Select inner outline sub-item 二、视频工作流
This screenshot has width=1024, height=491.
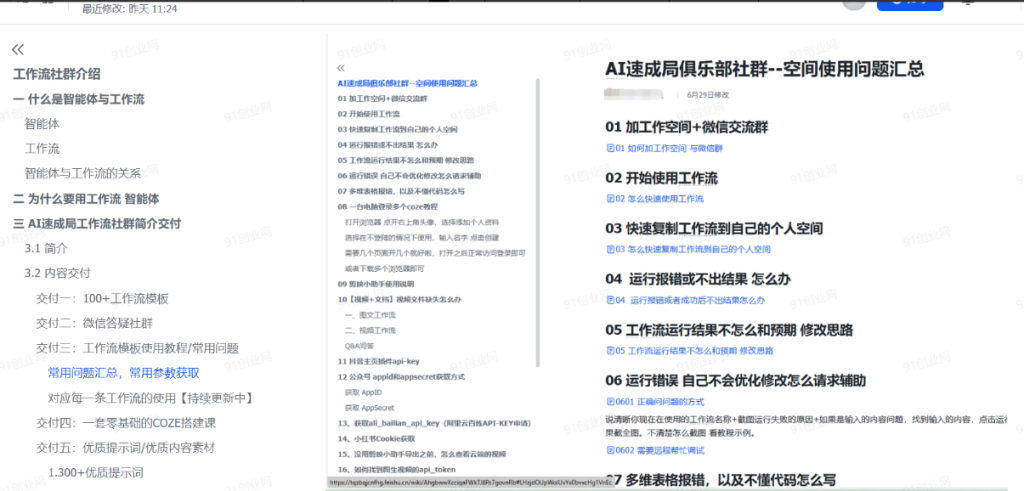point(370,330)
